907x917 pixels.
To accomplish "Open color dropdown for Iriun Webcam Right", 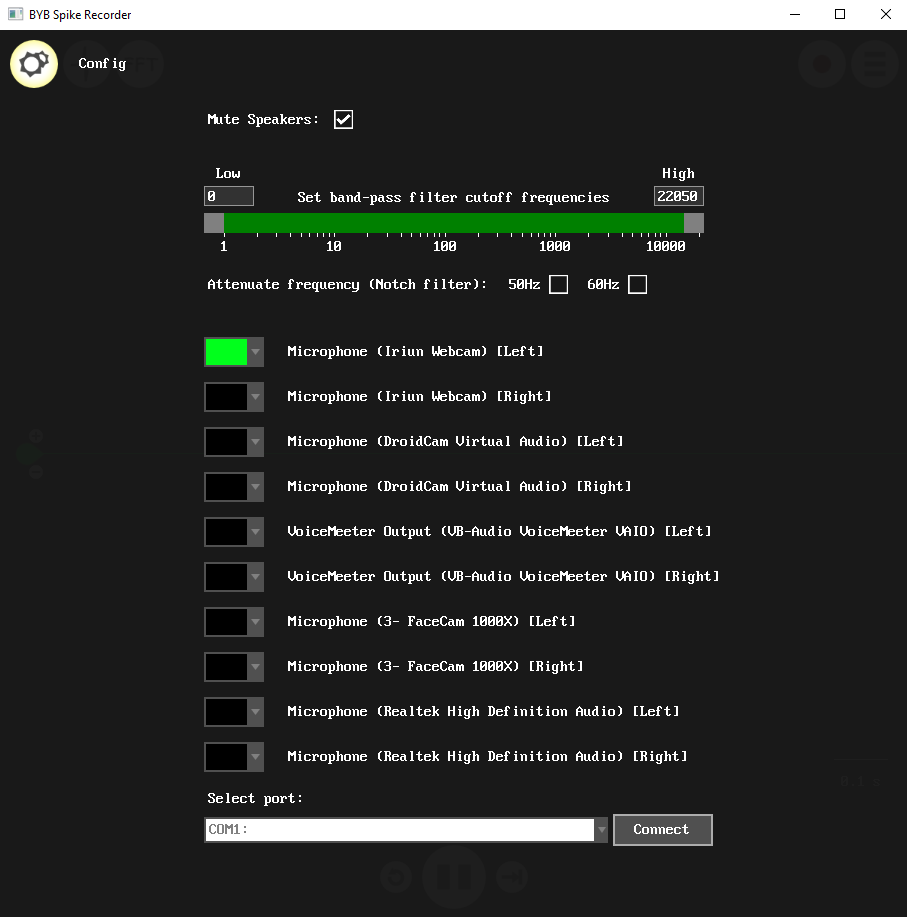I will (x=256, y=397).
